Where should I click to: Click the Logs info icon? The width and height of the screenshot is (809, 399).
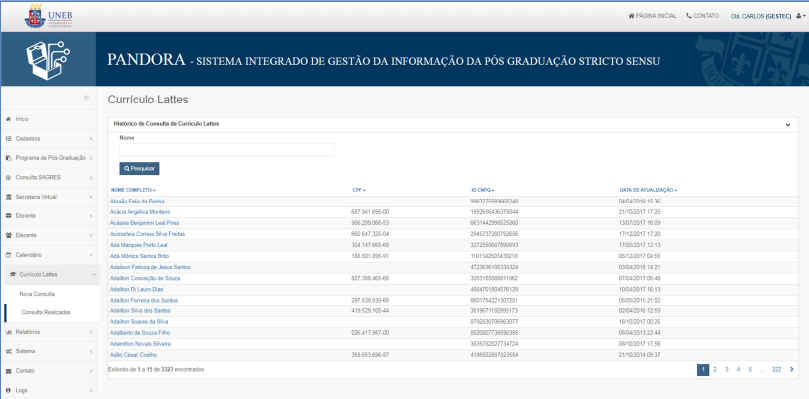(x=8, y=390)
